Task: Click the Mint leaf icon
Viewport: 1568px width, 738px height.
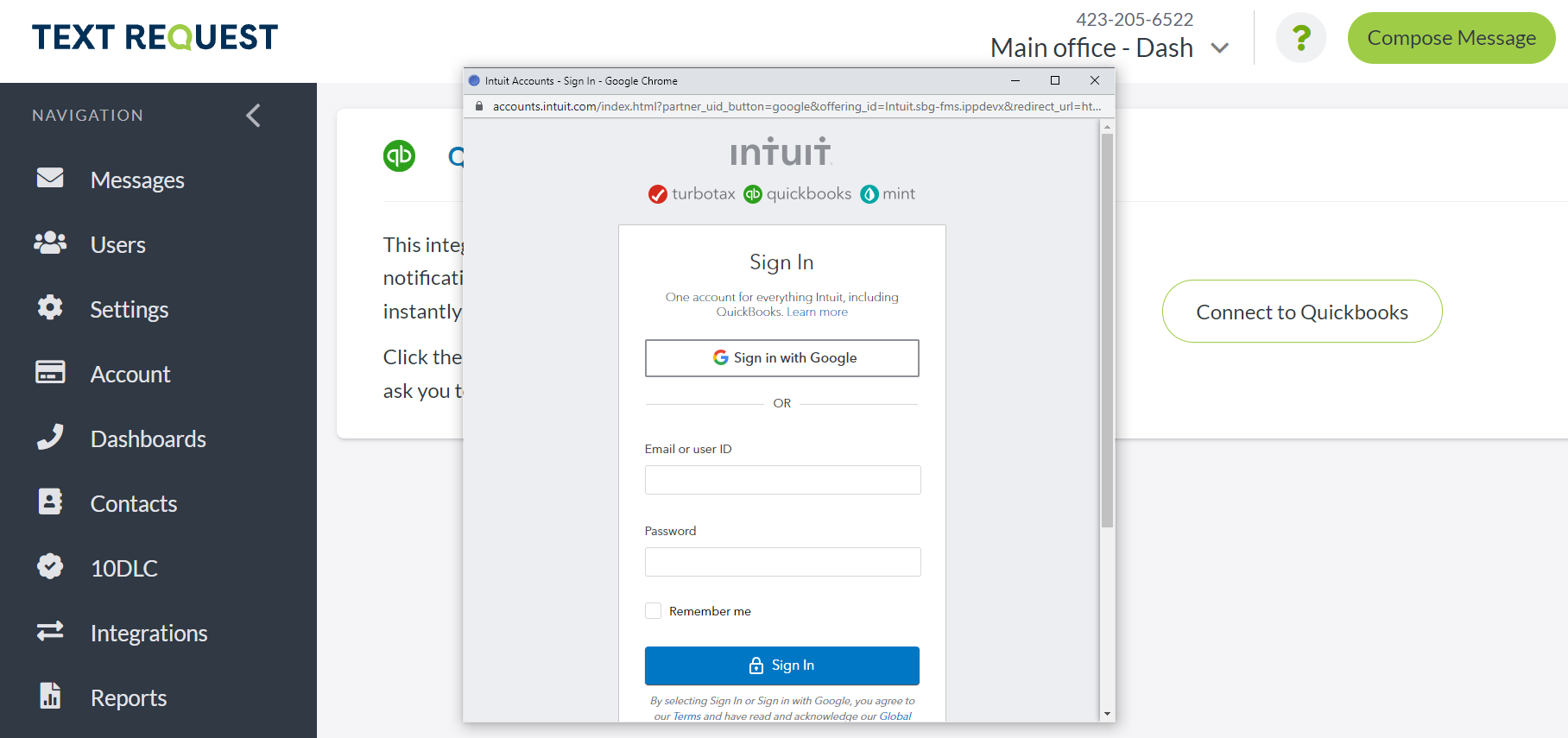Action: [x=869, y=194]
